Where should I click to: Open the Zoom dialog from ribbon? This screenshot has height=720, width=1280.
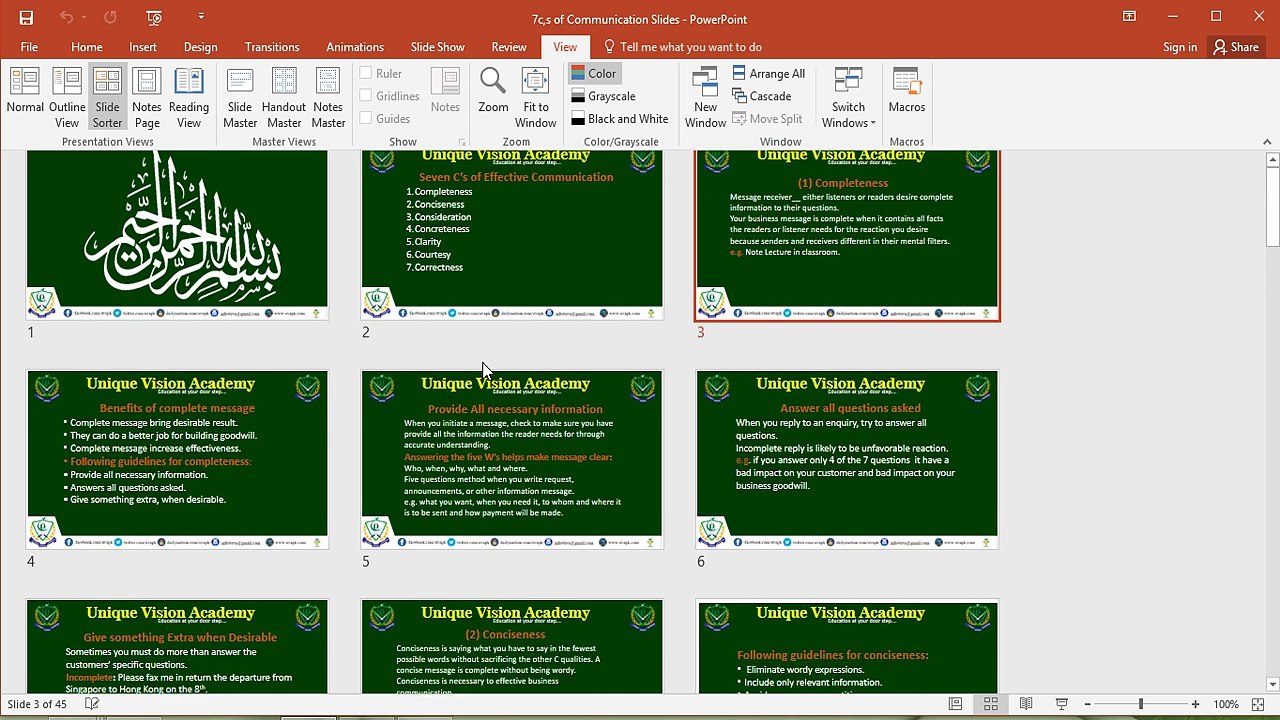493,91
